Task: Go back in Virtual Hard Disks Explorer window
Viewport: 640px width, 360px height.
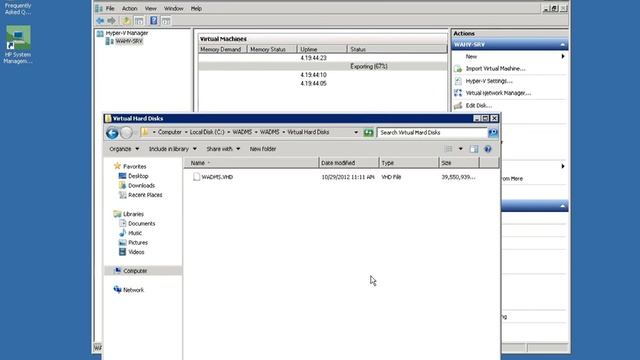Action: coord(112,133)
